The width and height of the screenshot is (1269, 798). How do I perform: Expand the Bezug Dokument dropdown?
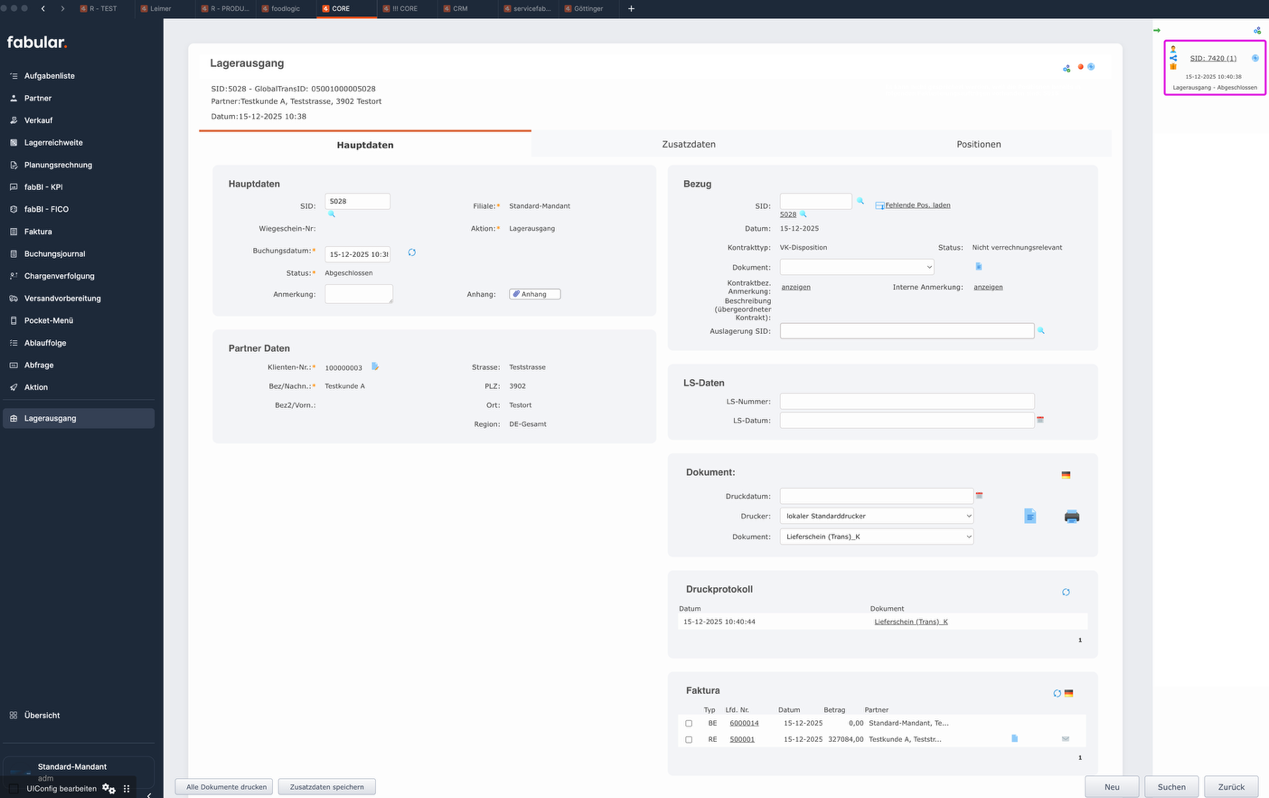856,267
